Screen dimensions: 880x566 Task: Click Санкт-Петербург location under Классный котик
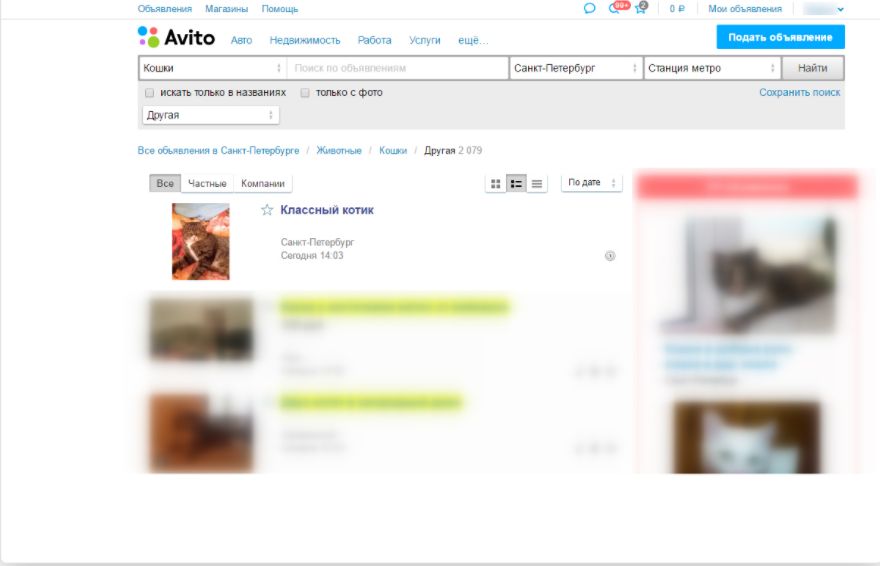pyautogui.click(x=317, y=242)
